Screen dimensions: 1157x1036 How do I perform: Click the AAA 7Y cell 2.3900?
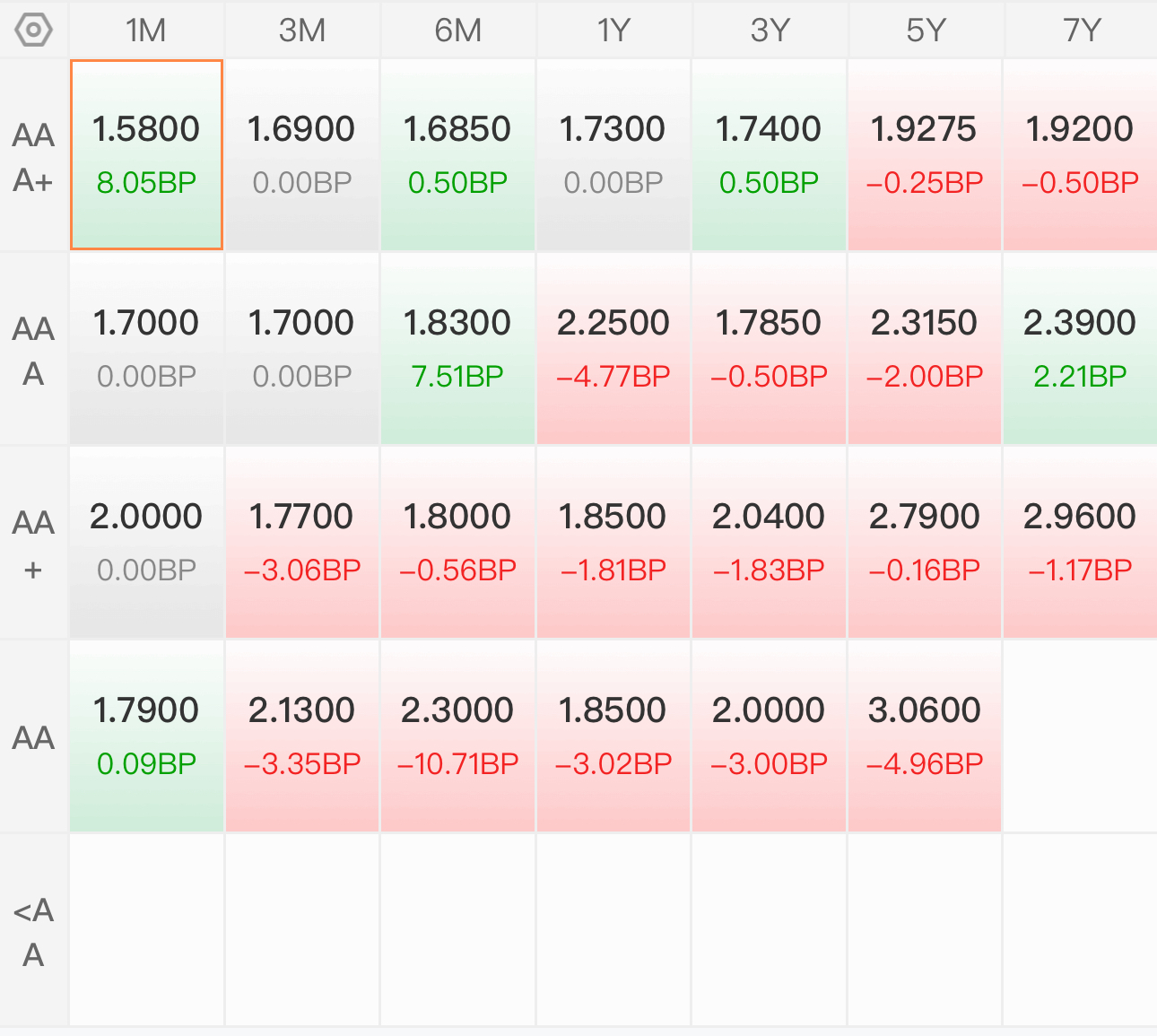(x=1081, y=349)
